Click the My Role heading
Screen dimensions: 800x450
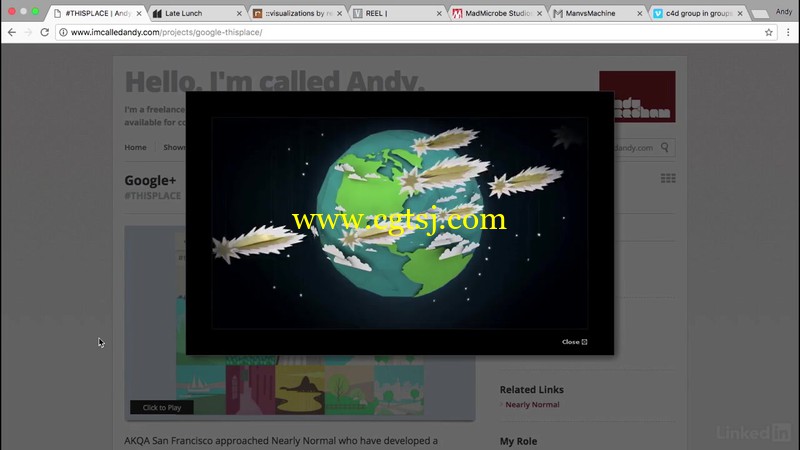coord(518,441)
